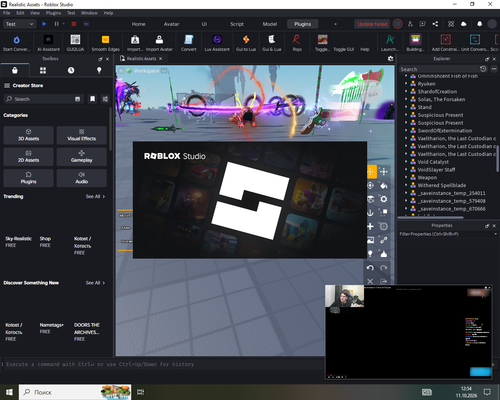Launch the GUI2LUA plugin
The image size is (500, 400).
75,43
